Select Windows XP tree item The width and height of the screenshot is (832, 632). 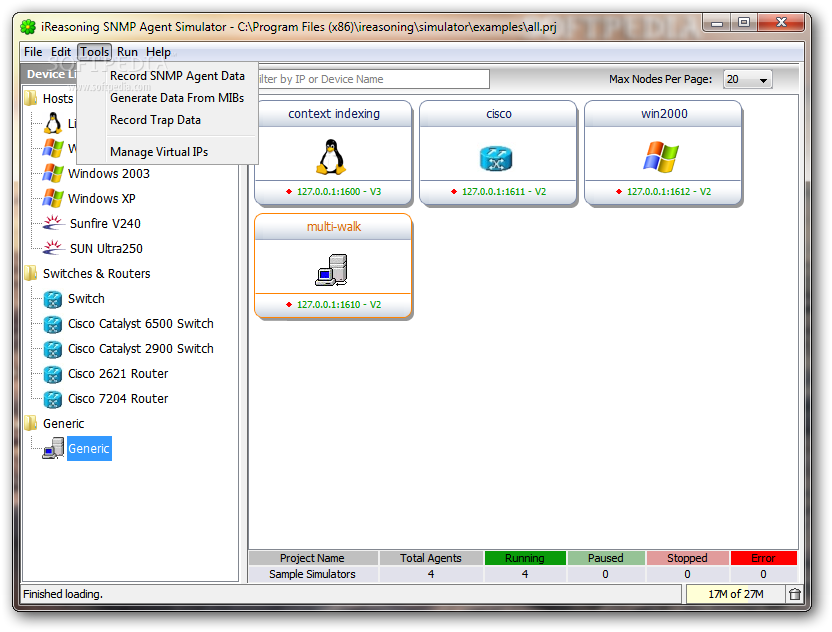pyautogui.click(x=102, y=198)
